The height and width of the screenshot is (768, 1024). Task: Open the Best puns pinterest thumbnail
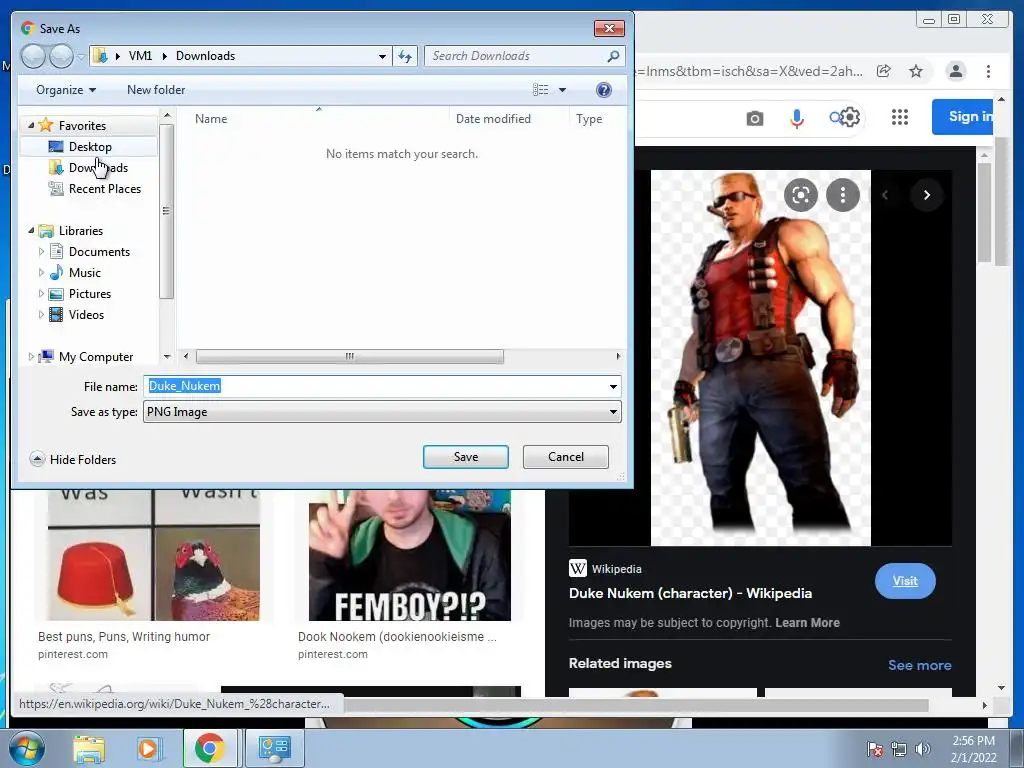pyautogui.click(x=153, y=554)
